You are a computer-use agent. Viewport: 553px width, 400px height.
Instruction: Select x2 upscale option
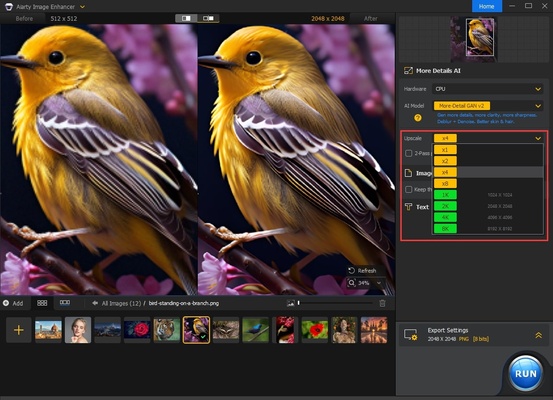[445, 161]
